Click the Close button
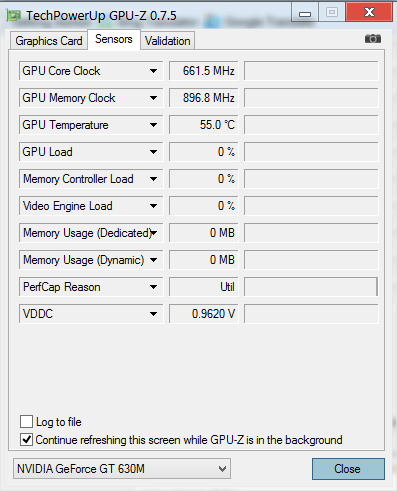The width and height of the screenshot is (397, 491). 348,469
